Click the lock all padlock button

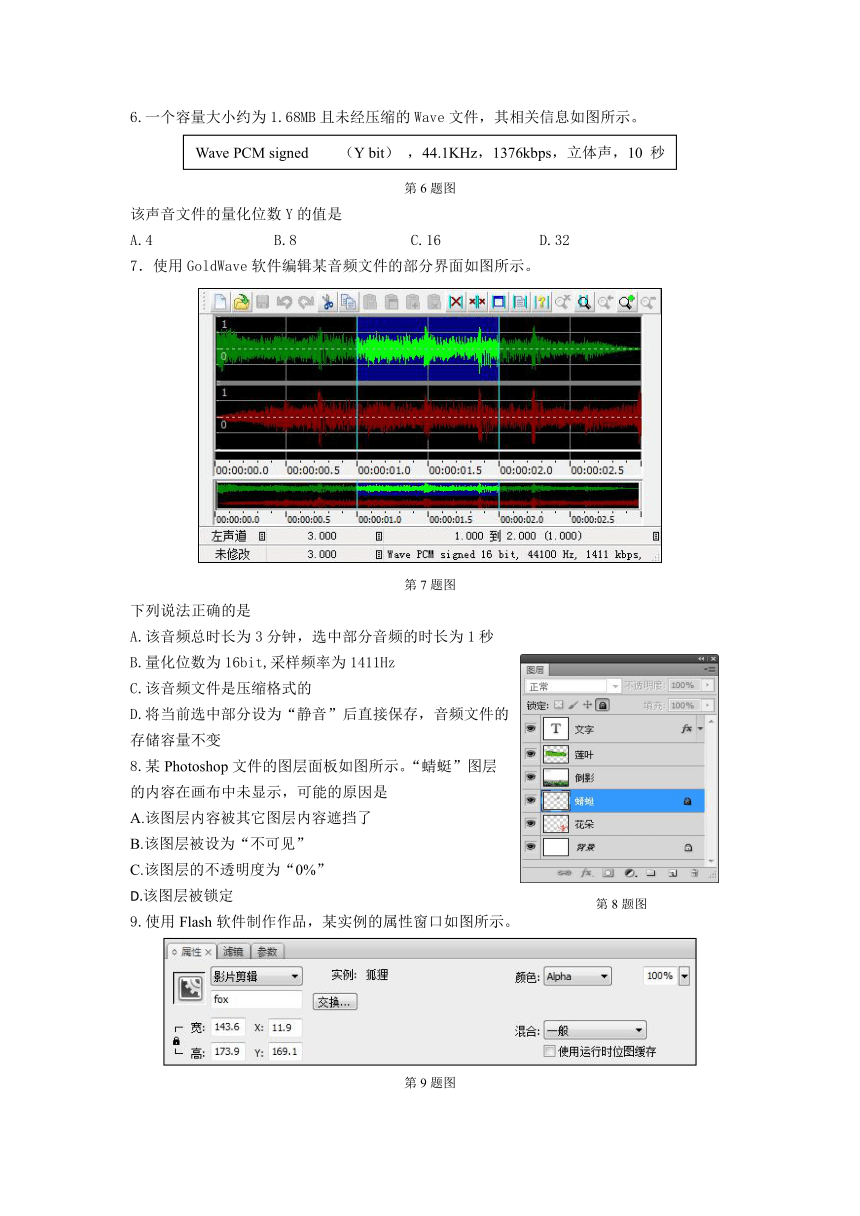coord(602,705)
